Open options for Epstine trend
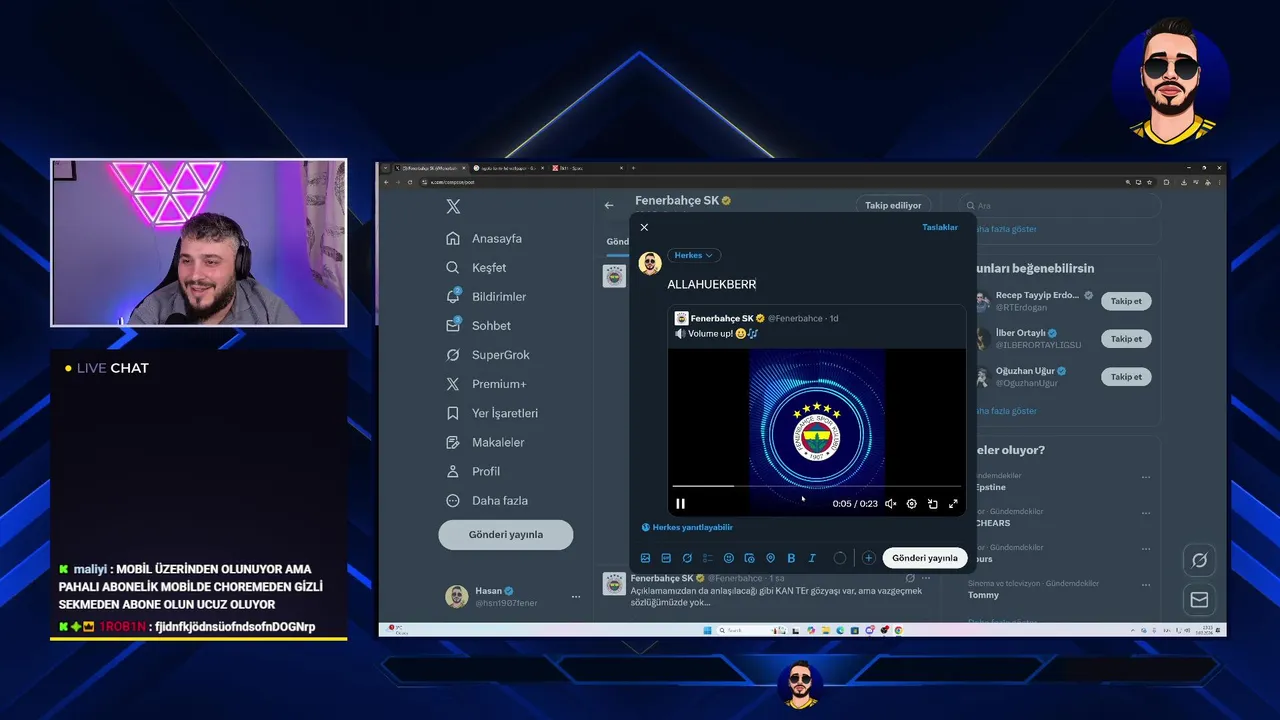 [x=1146, y=477]
